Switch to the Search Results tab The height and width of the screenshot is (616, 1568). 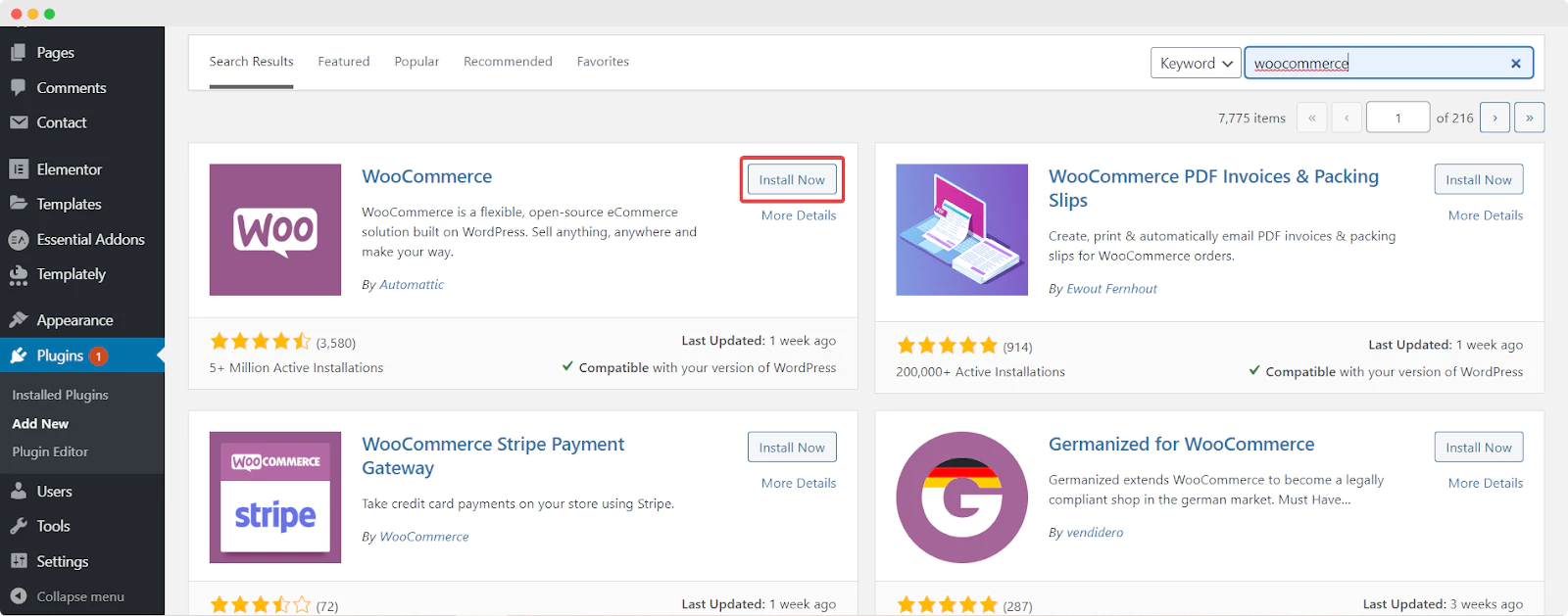click(x=251, y=62)
